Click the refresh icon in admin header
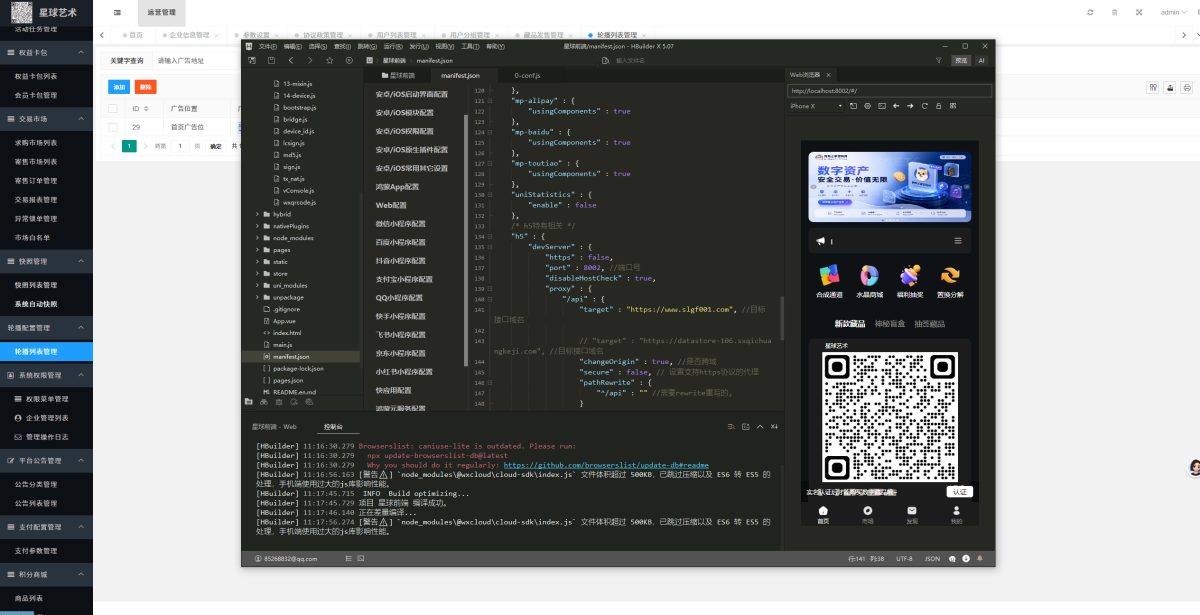The width and height of the screenshot is (1200, 615). (x=1090, y=12)
